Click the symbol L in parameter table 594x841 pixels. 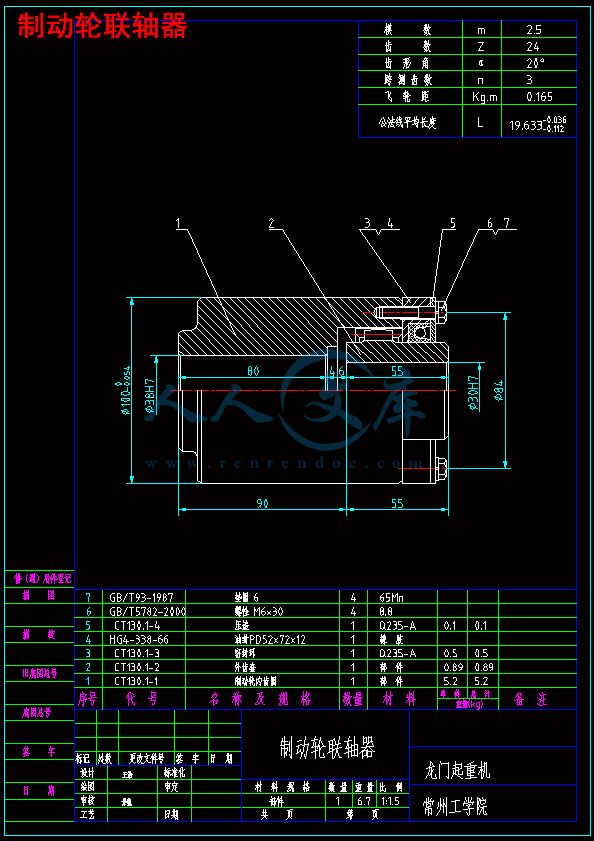tap(480, 122)
